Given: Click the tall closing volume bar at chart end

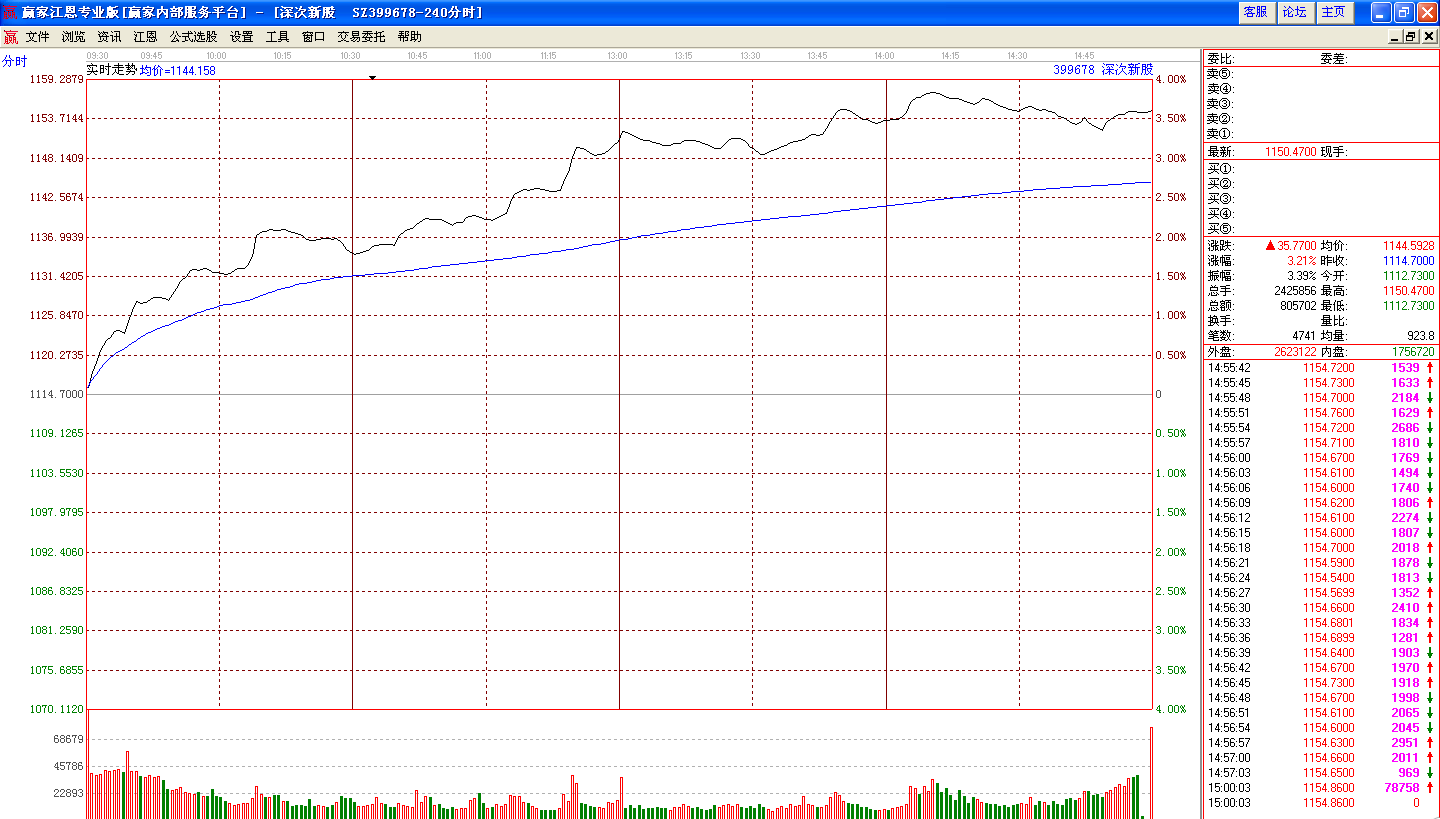Looking at the screenshot, I should [x=1151, y=773].
